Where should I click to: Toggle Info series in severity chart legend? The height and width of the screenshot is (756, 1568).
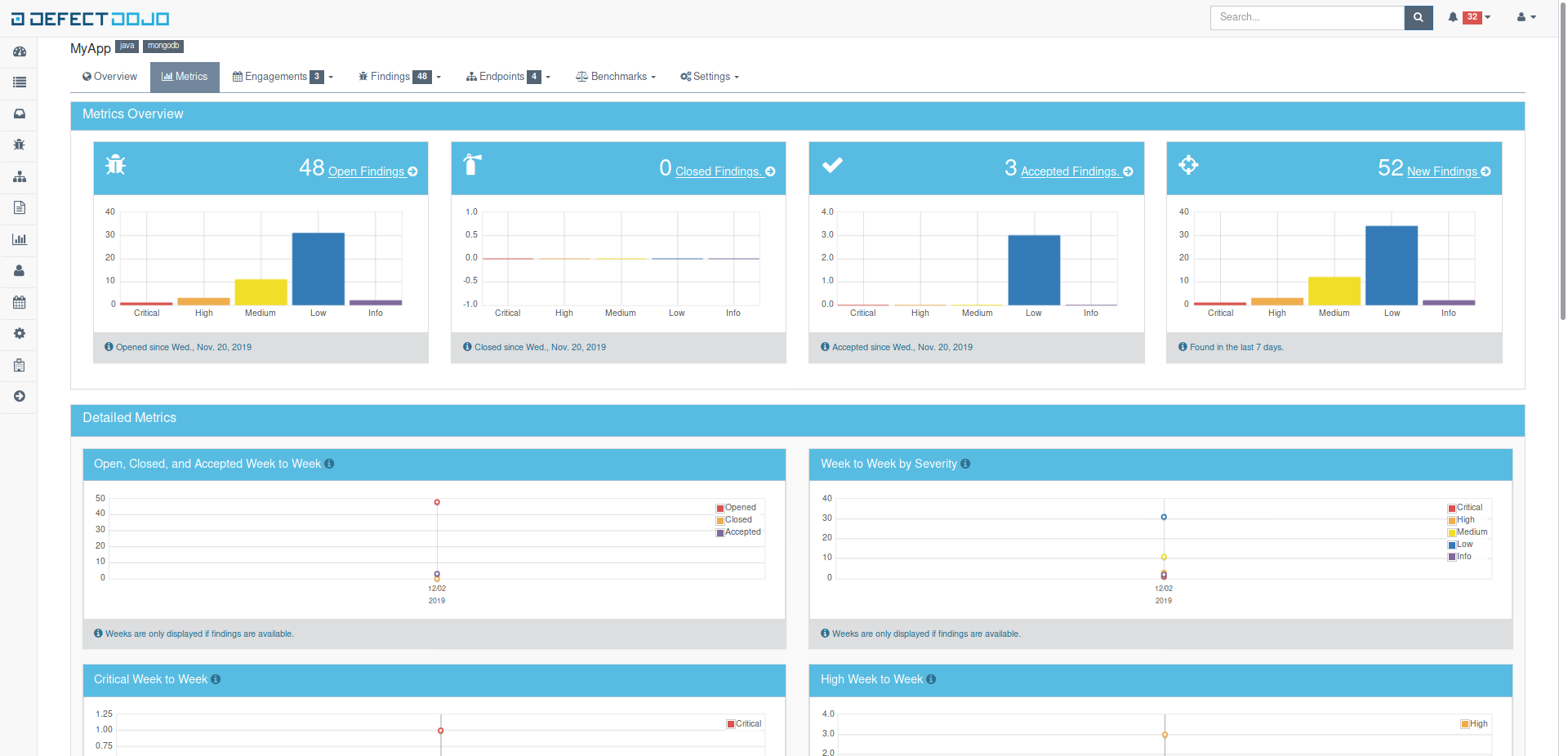(x=1459, y=557)
